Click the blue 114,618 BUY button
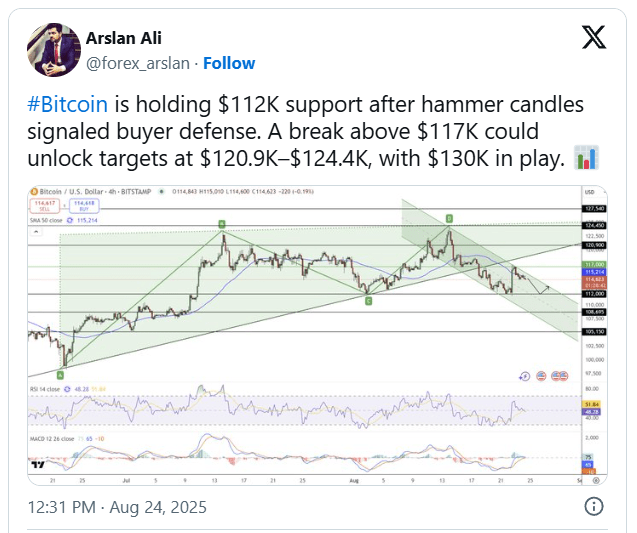This screenshot has width=637, height=533. (x=84, y=206)
